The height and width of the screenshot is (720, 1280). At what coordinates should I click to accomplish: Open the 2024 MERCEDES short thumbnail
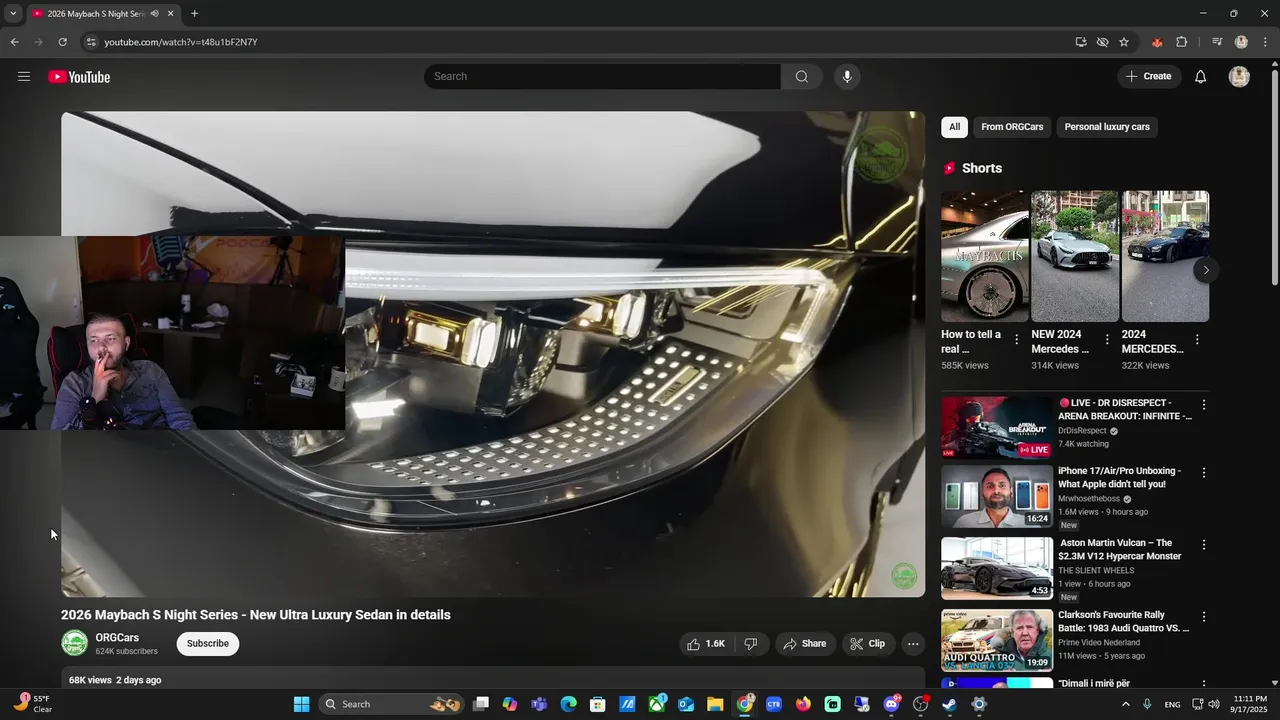pos(1165,256)
